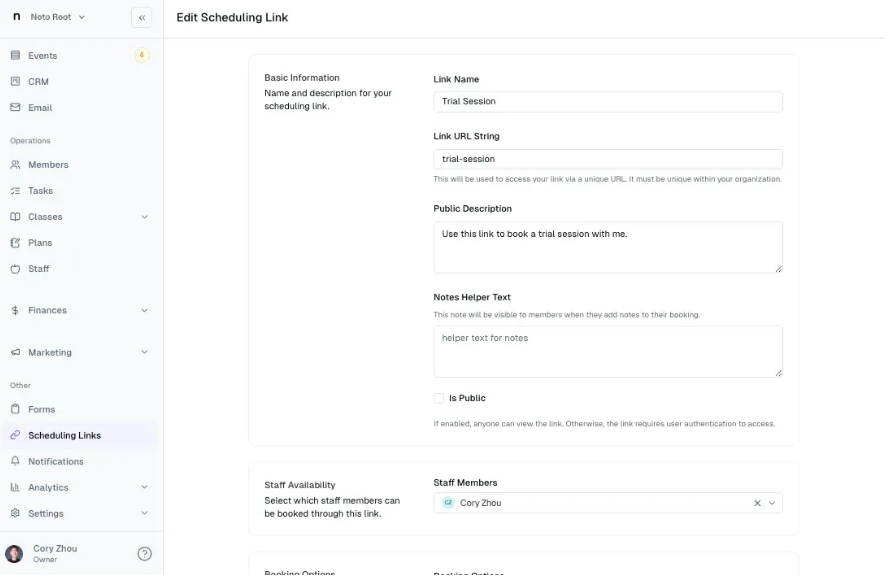Screen dimensions: 887x577
Task: Click the Members people icon
Action: coord(15,165)
